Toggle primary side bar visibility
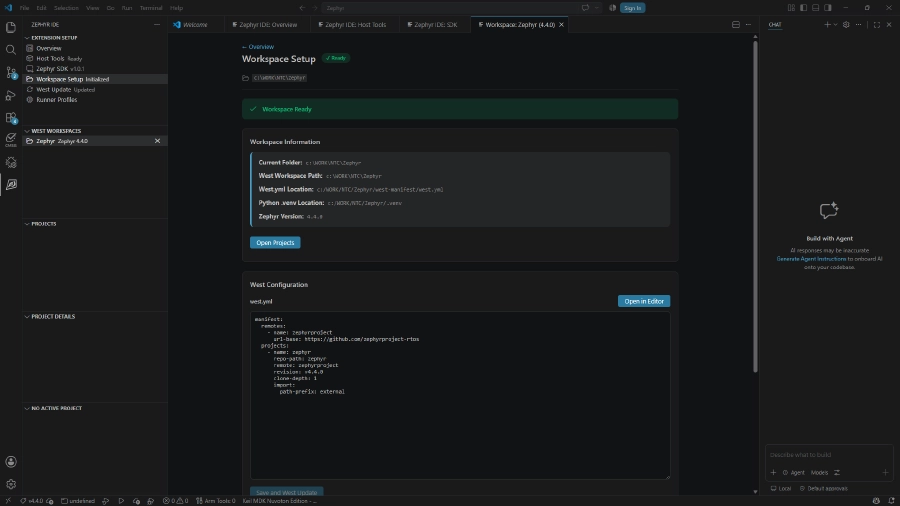900x506 pixels. [803, 8]
